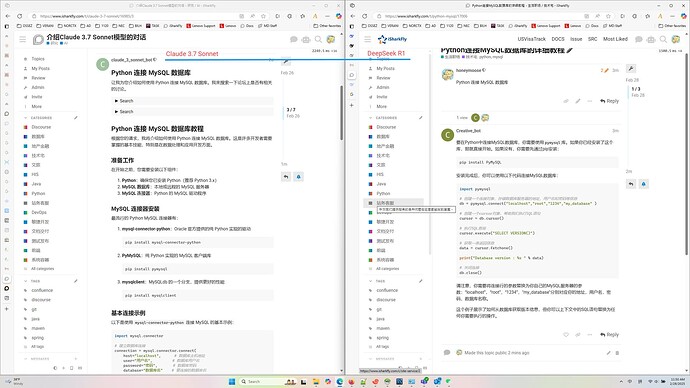Open the Most Liked header link
This screenshot has width=690, height=388.
(615, 39)
